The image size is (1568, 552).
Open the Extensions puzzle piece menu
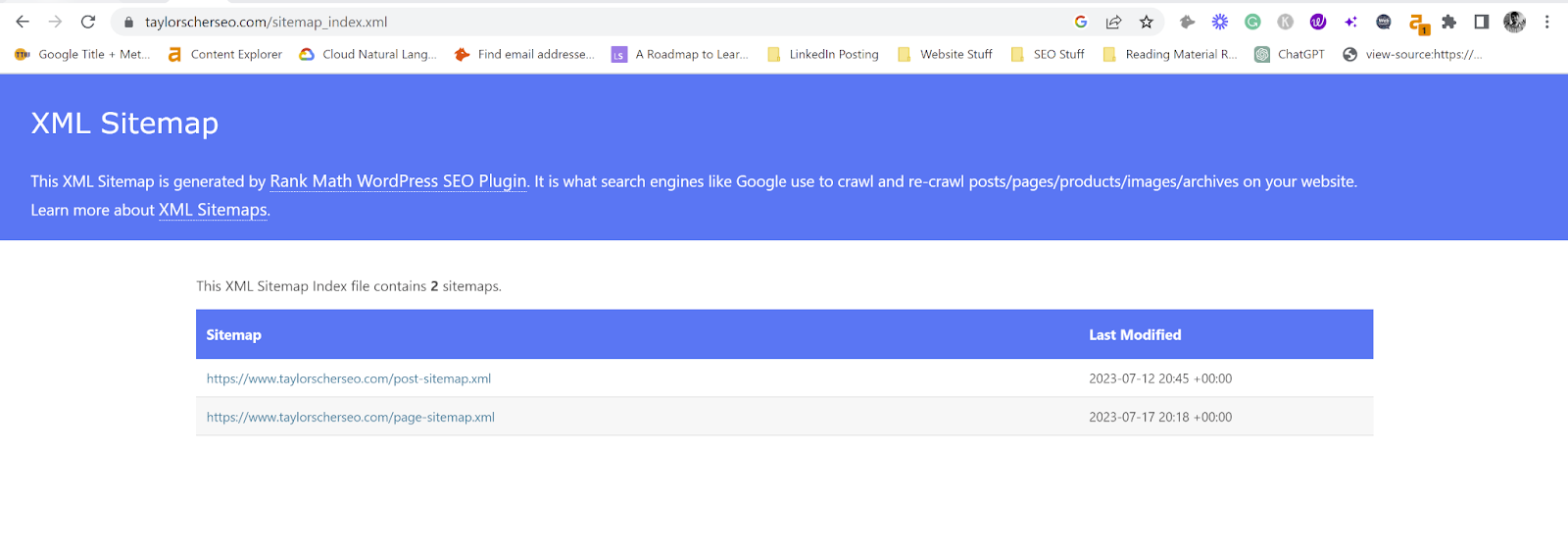(1449, 22)
